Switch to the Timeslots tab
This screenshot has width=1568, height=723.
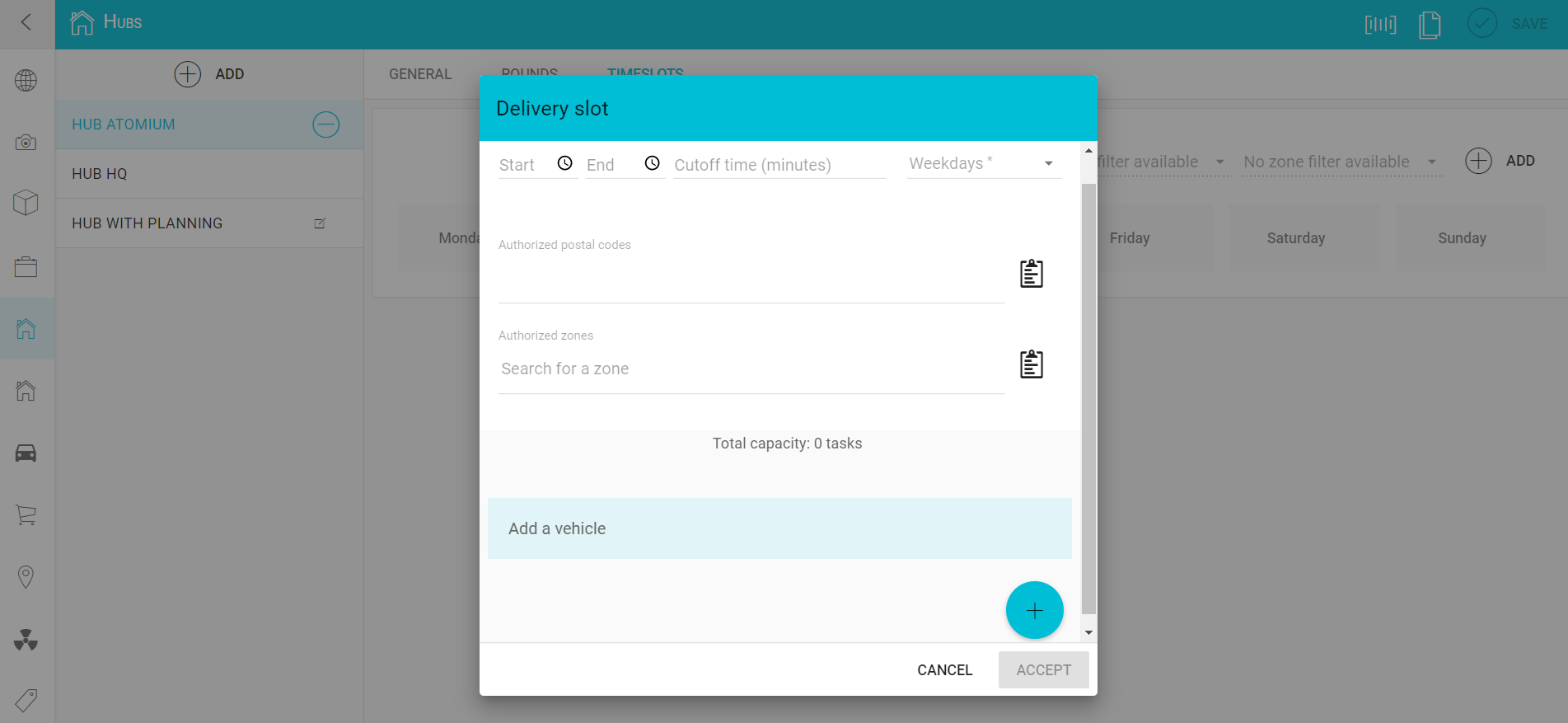tap(645, 73)
